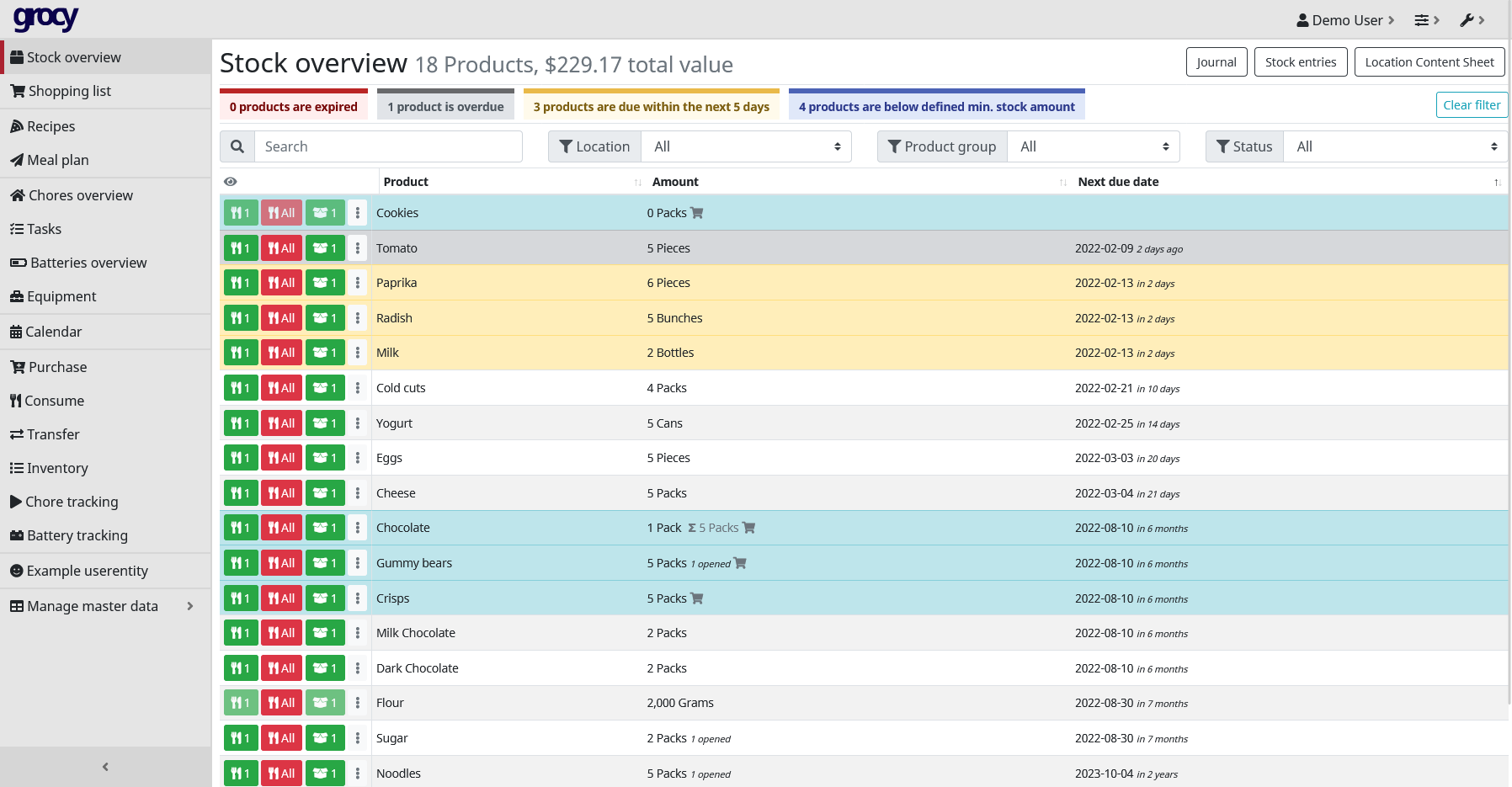Image resolution: width=1512 pixels, height=787 pixels.
Task: Mark 1 Milk as opened
Action: click(325, 353)
